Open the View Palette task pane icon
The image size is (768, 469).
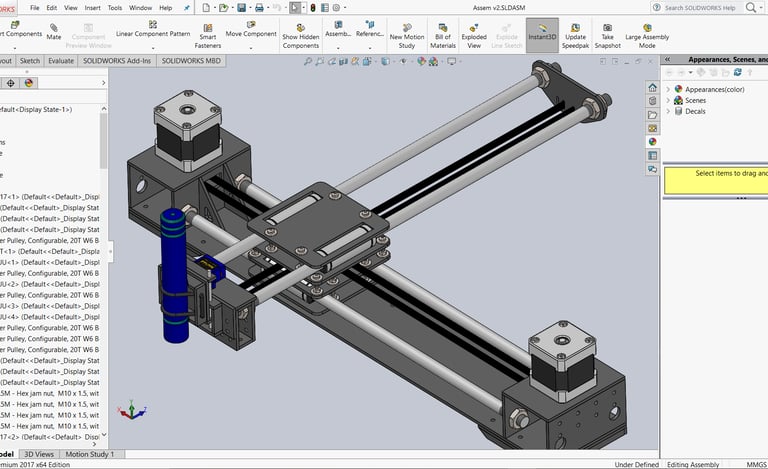tap(652, 128)
